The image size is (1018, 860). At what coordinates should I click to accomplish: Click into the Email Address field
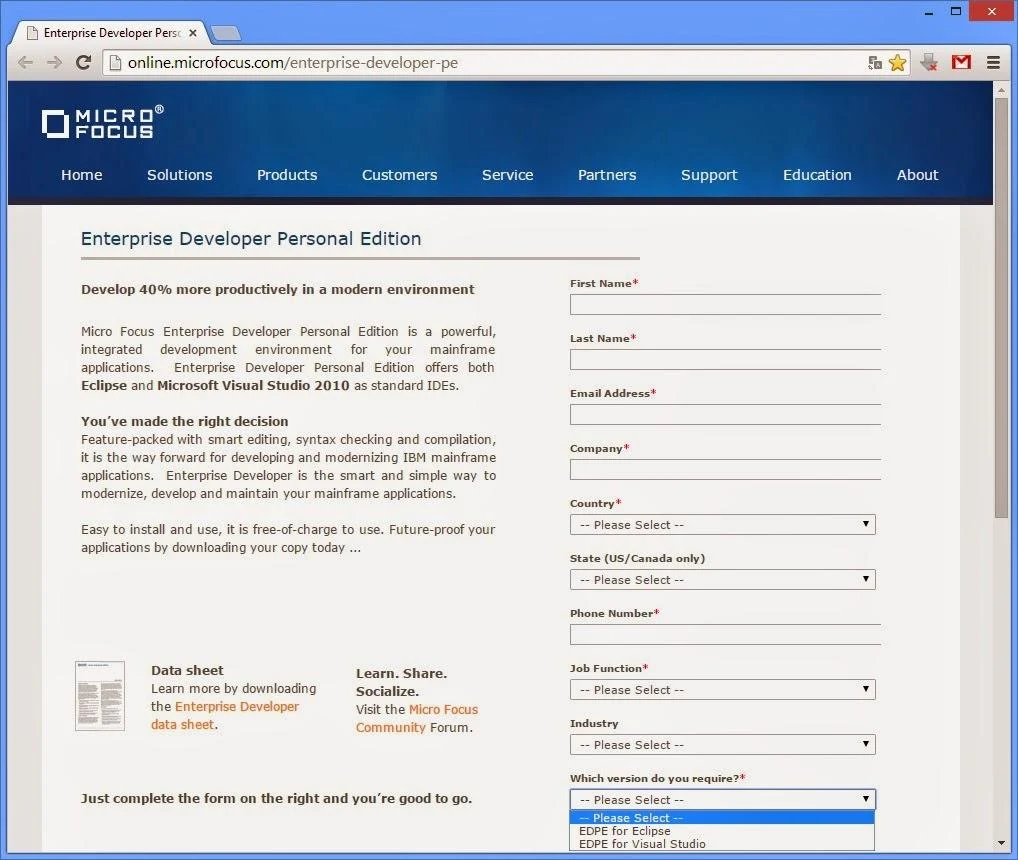725,415
